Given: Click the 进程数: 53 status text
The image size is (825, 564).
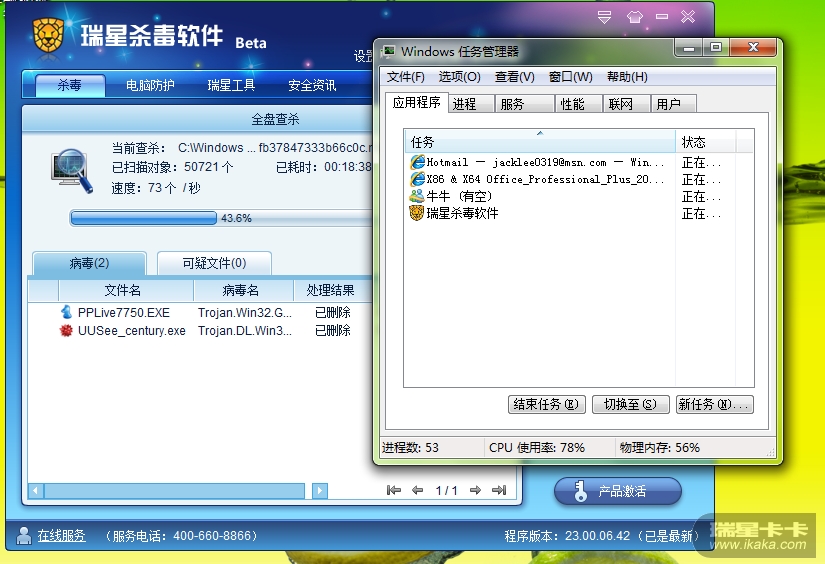Looking at the screenshot, I should 410,448.
